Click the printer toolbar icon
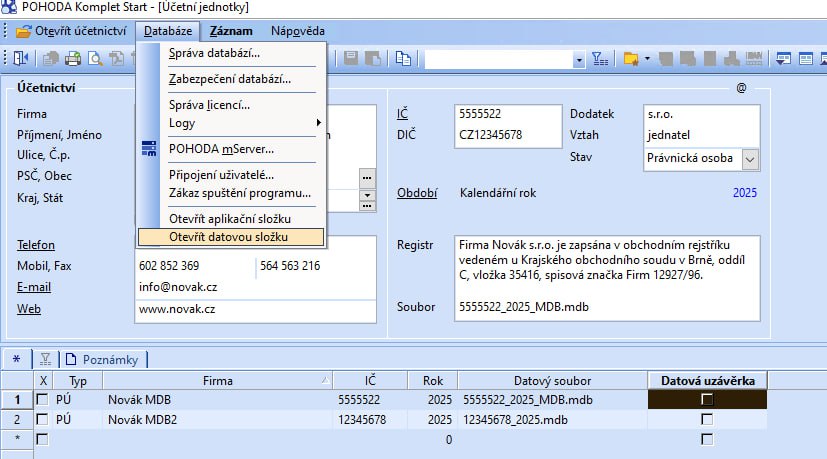The width and height of the screenshot is (827, 459). [73, 59]
